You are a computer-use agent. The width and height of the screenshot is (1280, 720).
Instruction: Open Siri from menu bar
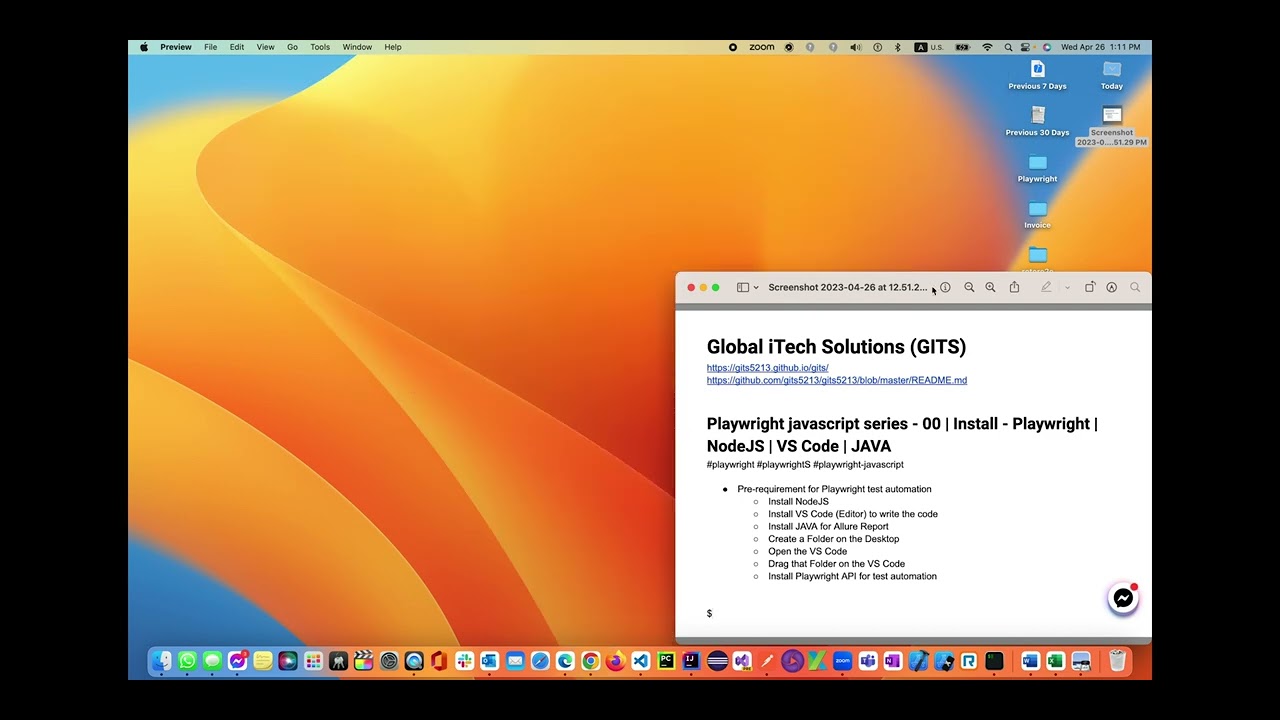click(1047, 47)
